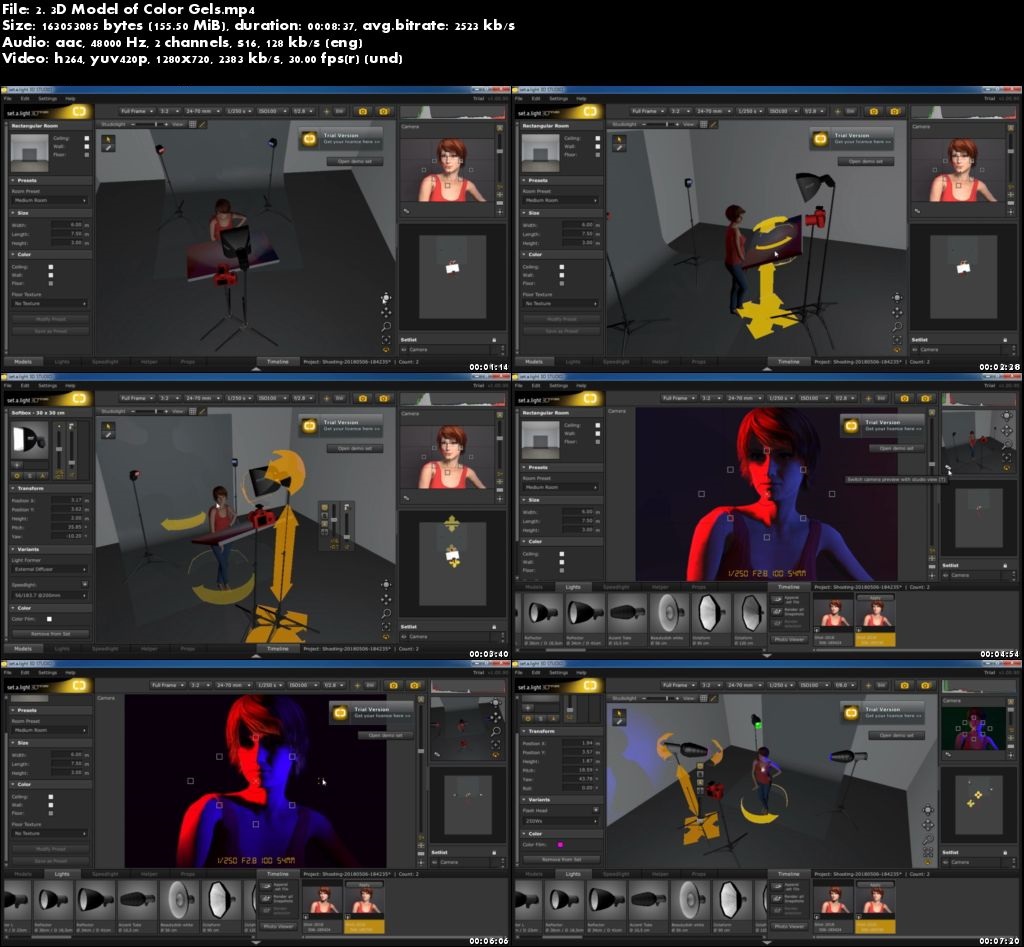Click the pan view arrows icon in 00:01:14 frame
Image resolution: width=1024 pixels, height=947 pixels.
(386, 312)
